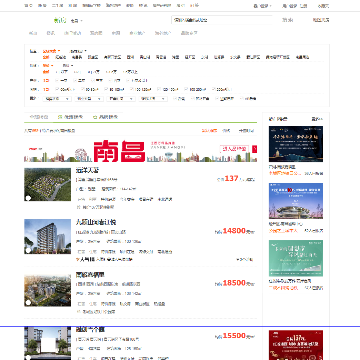Open the second select box in the last filter row
The width and height of the screenshot is (360, 360).
pos(89,99)
